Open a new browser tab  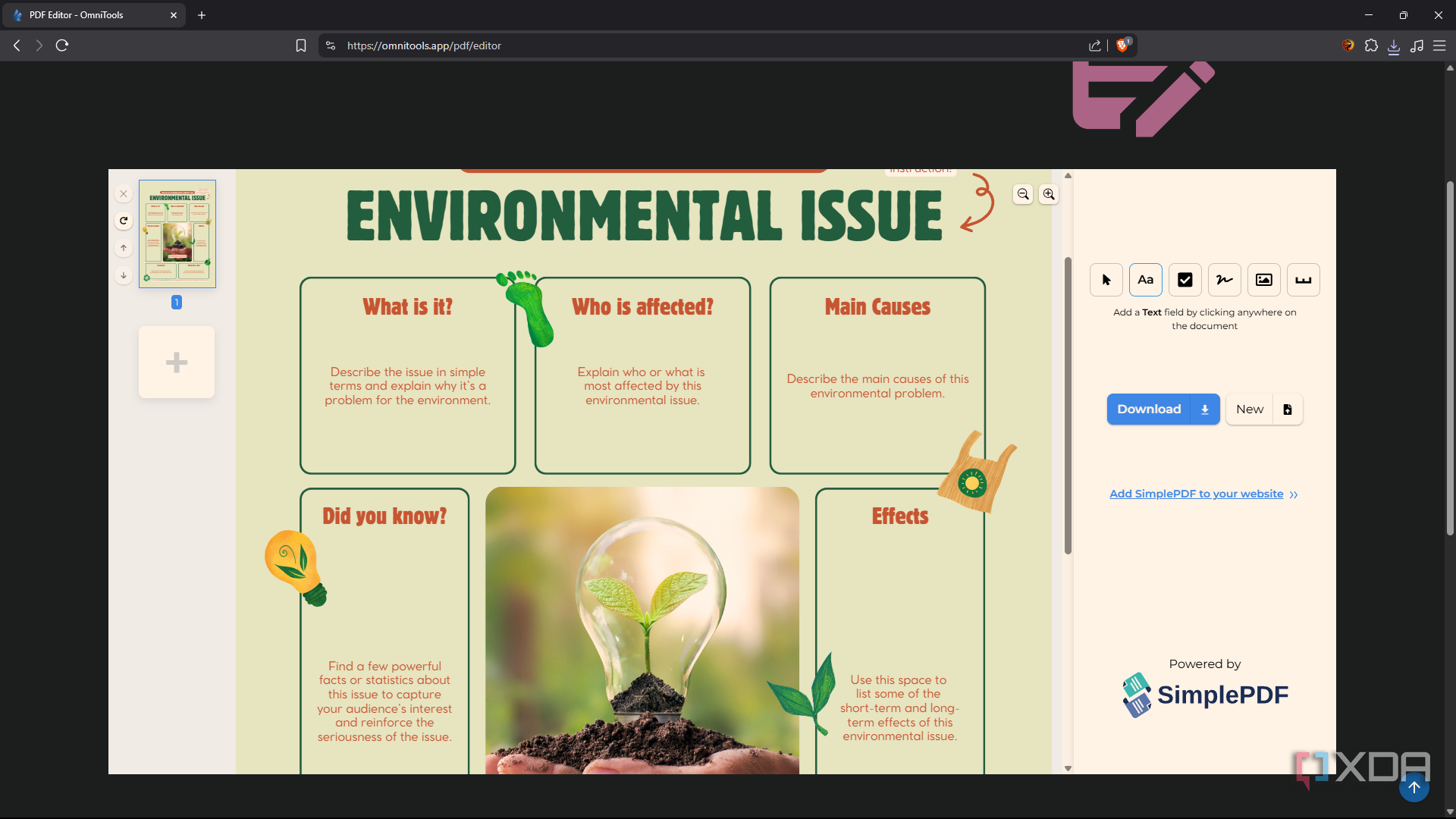pos(202,15)
